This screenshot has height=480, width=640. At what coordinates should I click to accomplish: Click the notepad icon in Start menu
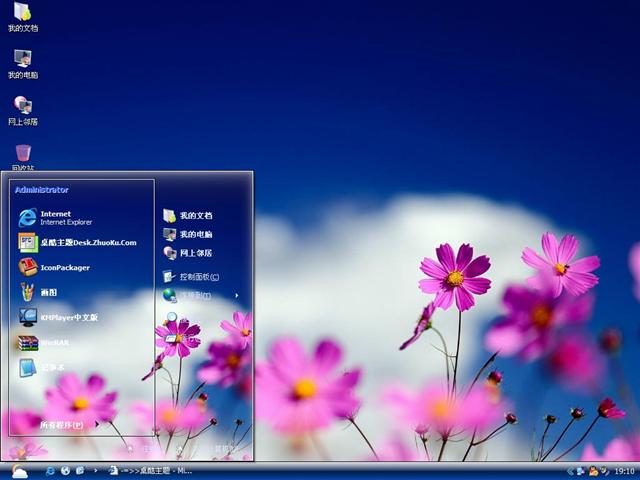pos(28,367)
